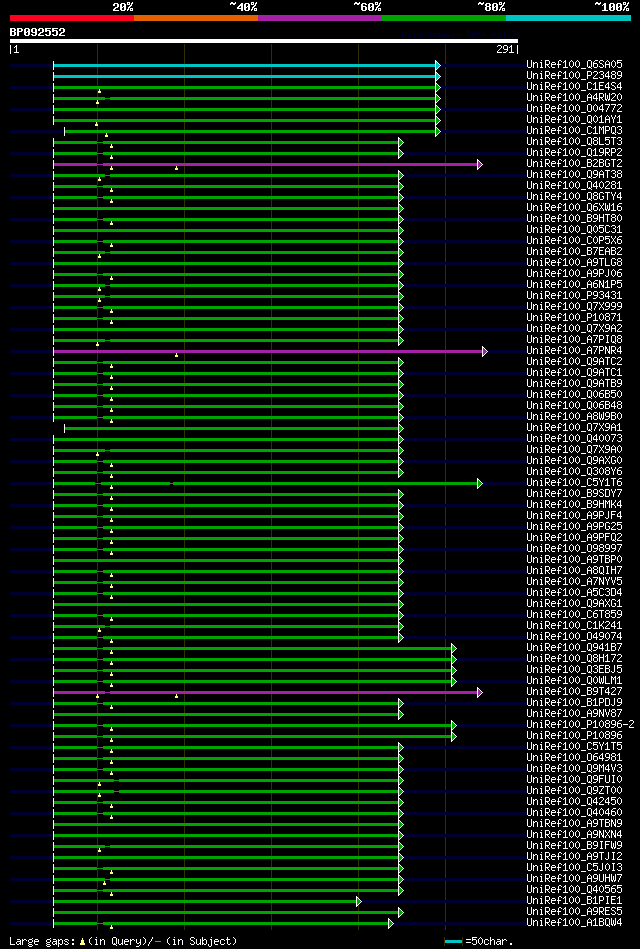Click the purple alignment bar for UniRef100_A7PNR4
Viewport: 640px width, 949px height.
[x=270, y=351]
